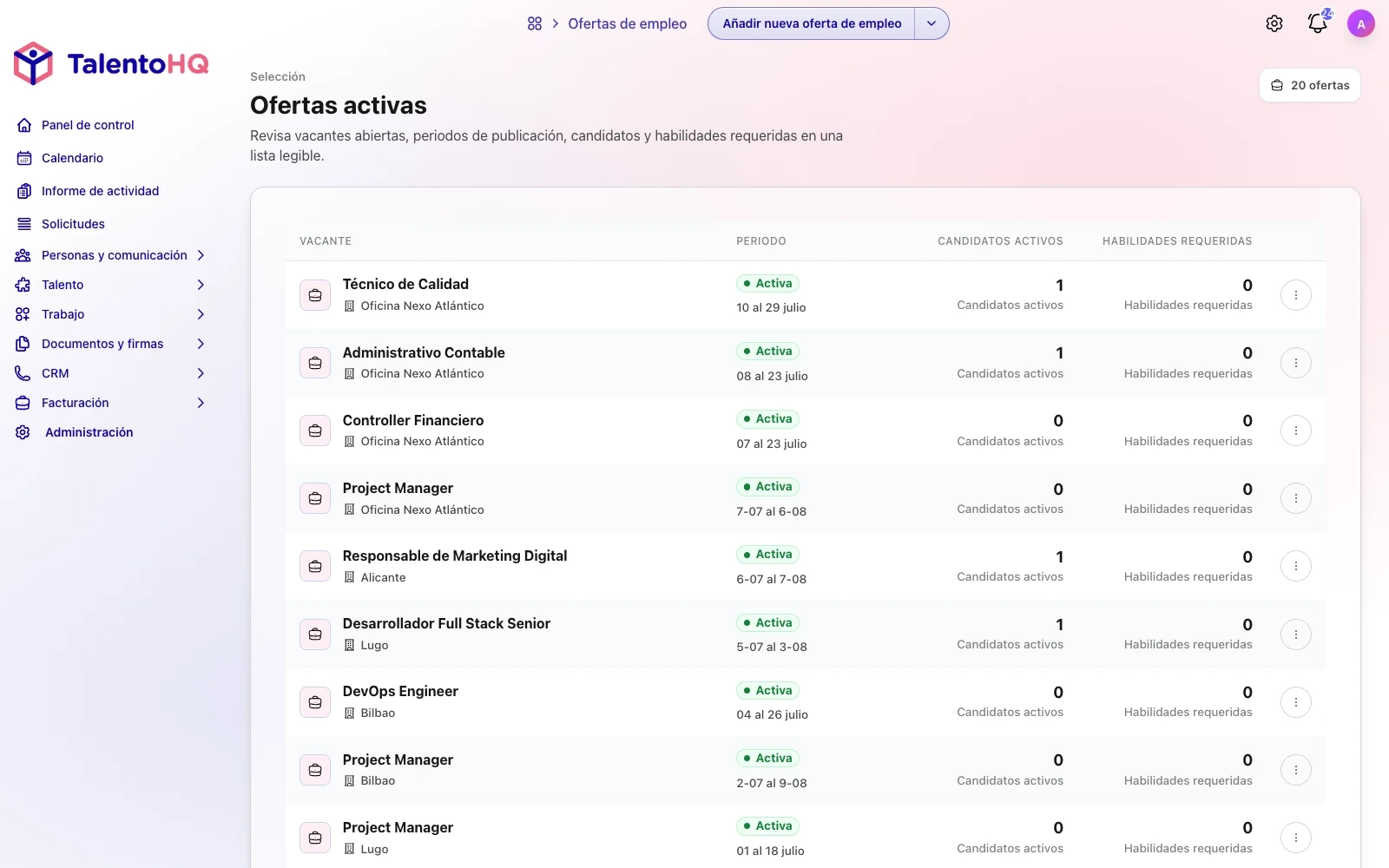Click the breadcrumb dashboard grid icon
This screenshot has height=868, width=1389.
point(535,23)
